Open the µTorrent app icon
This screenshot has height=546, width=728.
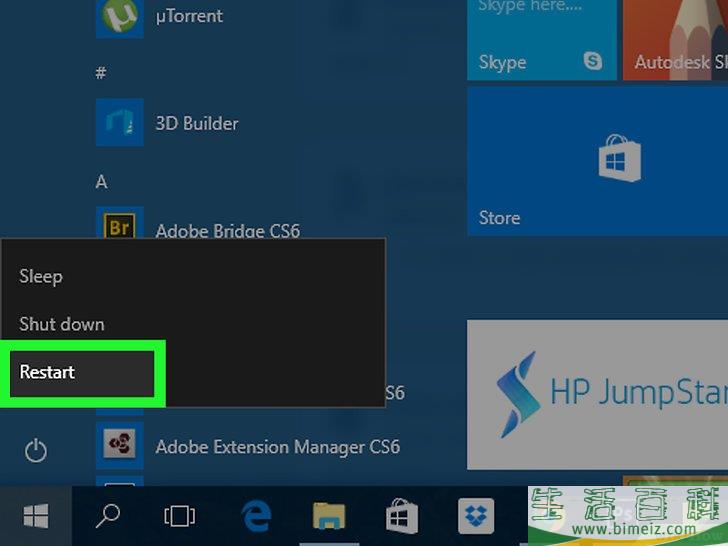click(120, 17)
